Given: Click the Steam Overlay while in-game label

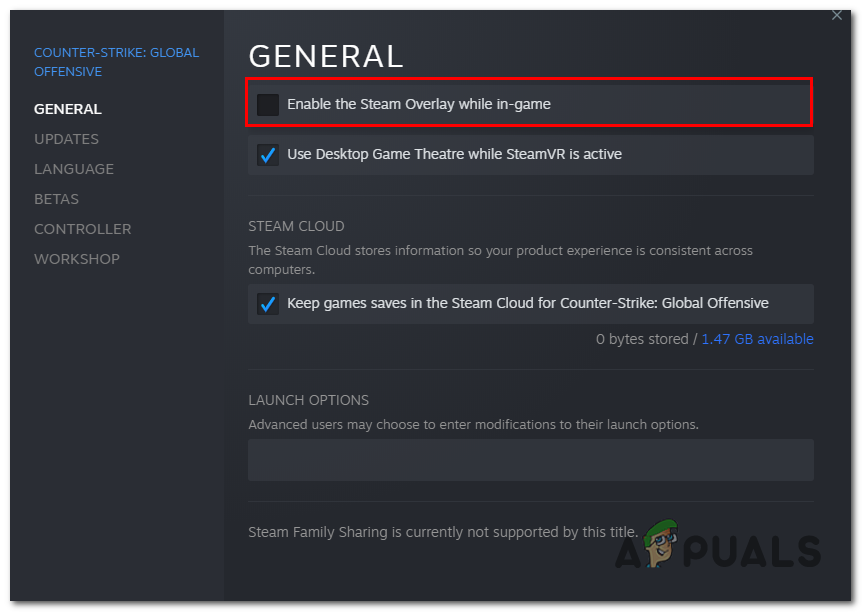Looking at the screenshot, I should [x=419, y=104].
